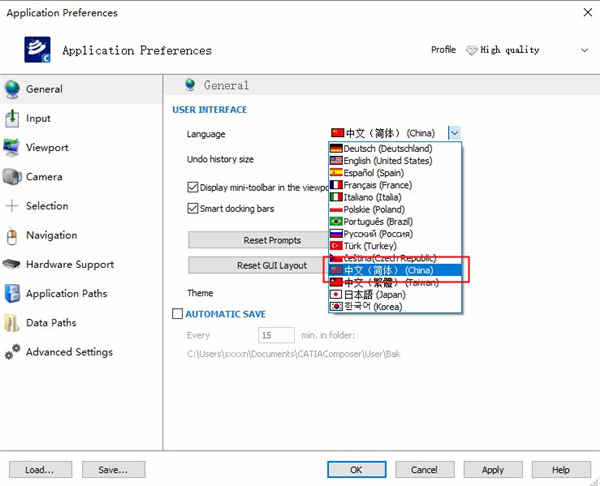Choose Türk (Turkey) language

395,246
